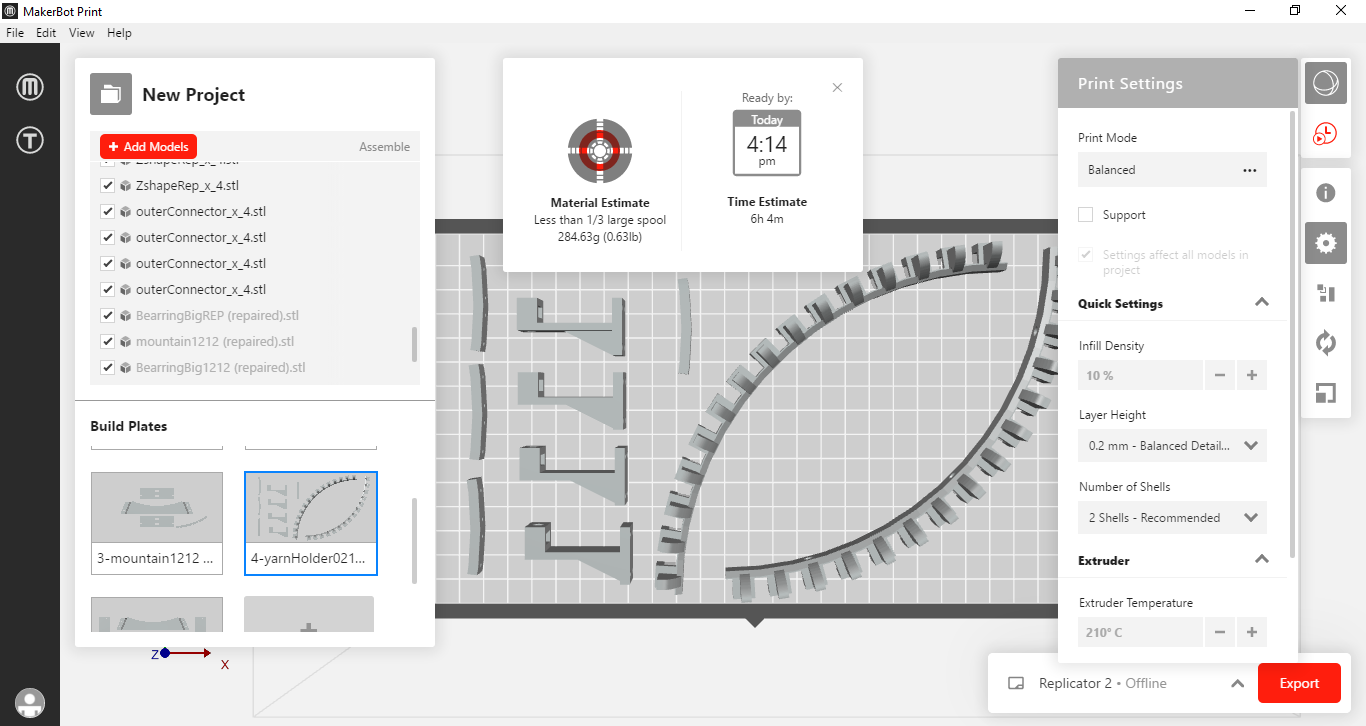Open the Layer Height dropdown
This screenshot has width=1366, height=726.
click(1173, 446)
